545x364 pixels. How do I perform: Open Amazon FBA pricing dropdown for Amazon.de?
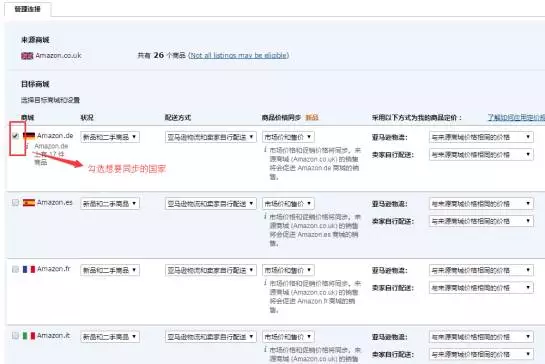point(481,137)
